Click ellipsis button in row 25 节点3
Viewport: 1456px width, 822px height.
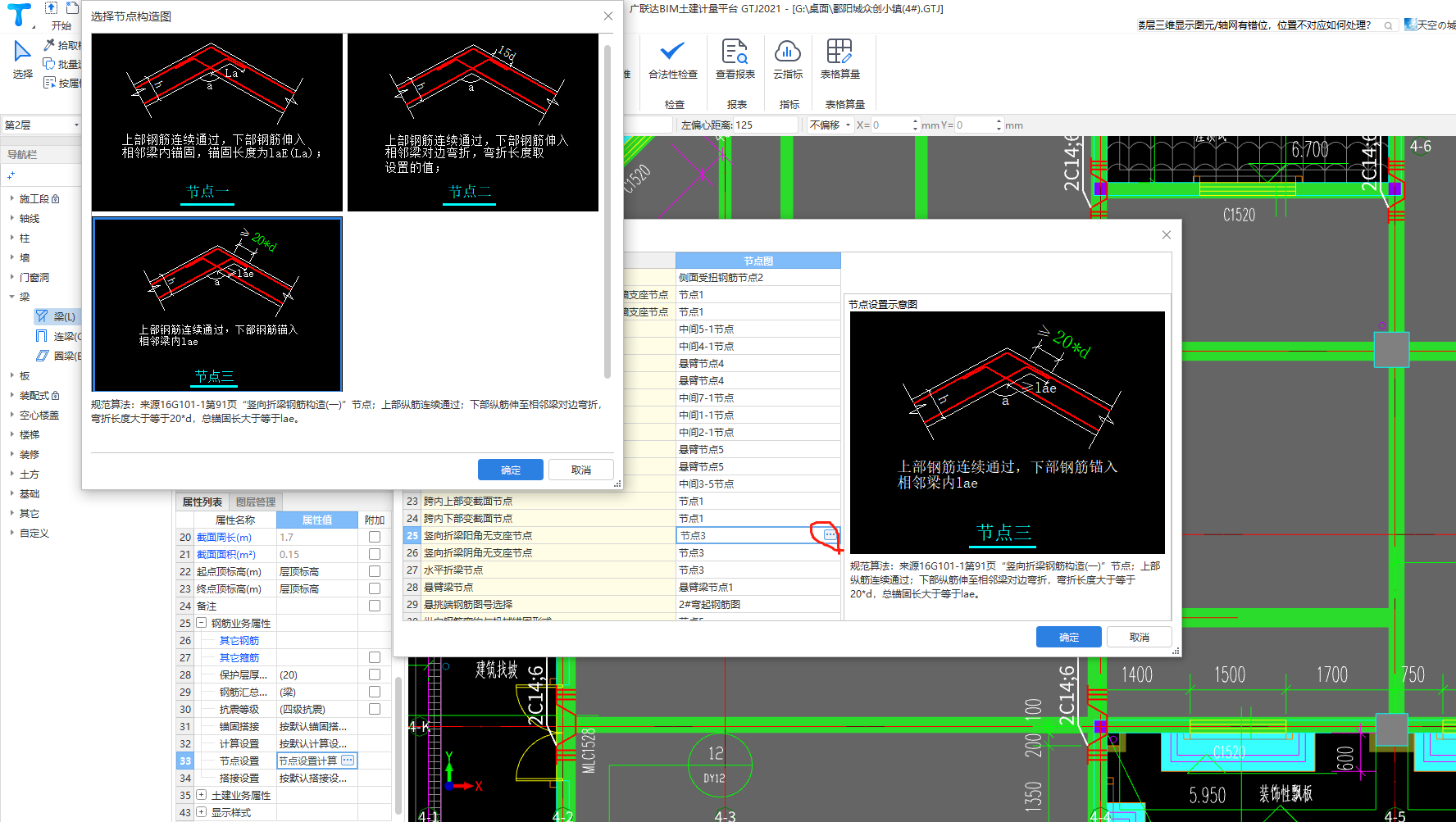tap(830, 535)
